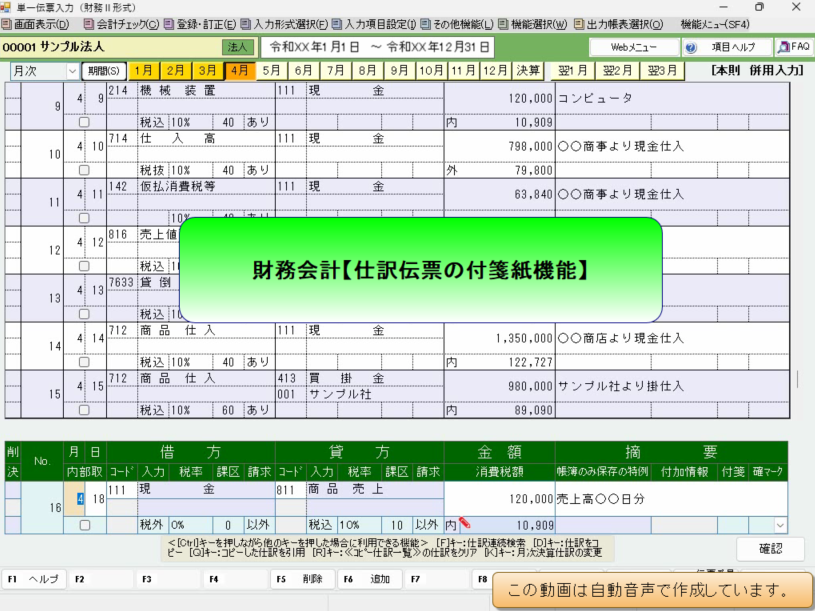Open the 会計チェック(C) menu
Screen dimensions: 815x611
[122, 24]
